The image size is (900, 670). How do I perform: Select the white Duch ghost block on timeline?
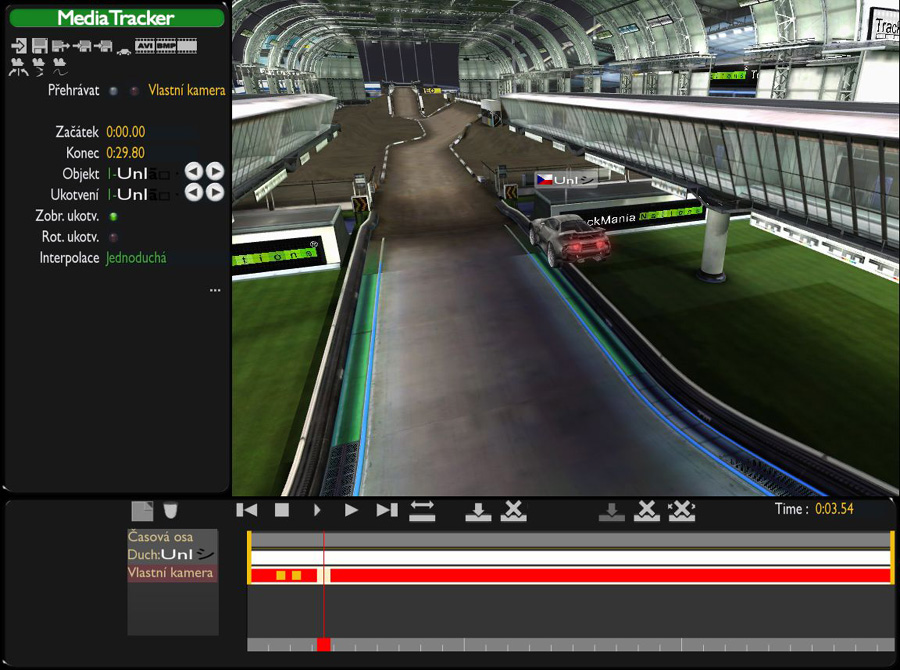[571, 558]
